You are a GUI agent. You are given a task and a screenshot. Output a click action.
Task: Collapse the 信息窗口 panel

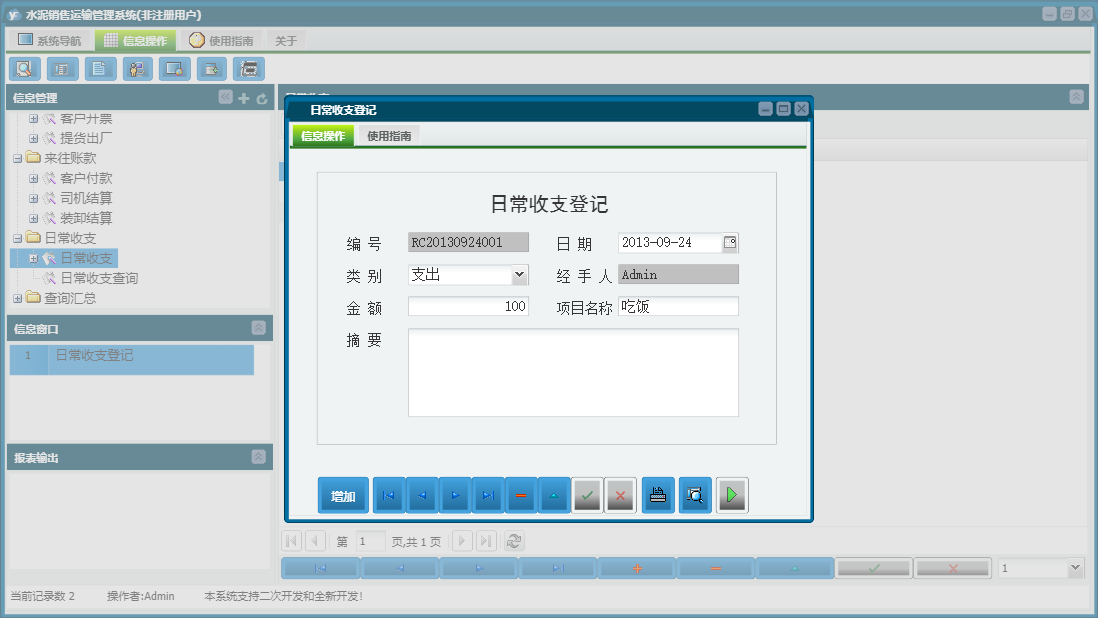click(258, 328)
